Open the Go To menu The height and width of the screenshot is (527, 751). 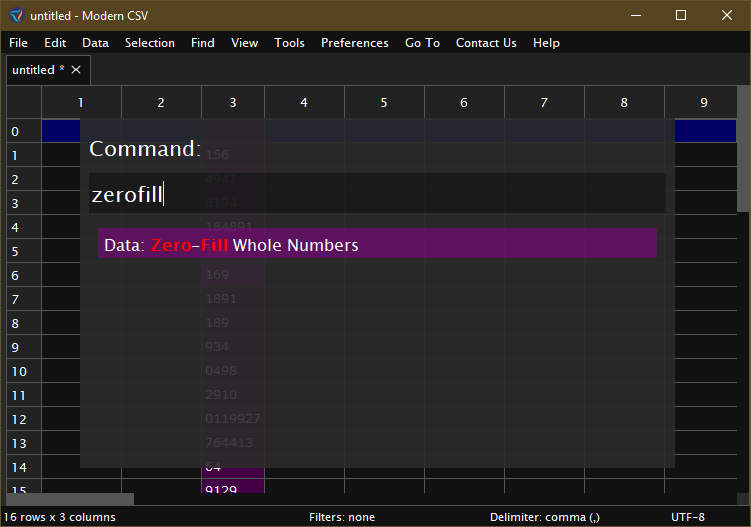point(422,43)
